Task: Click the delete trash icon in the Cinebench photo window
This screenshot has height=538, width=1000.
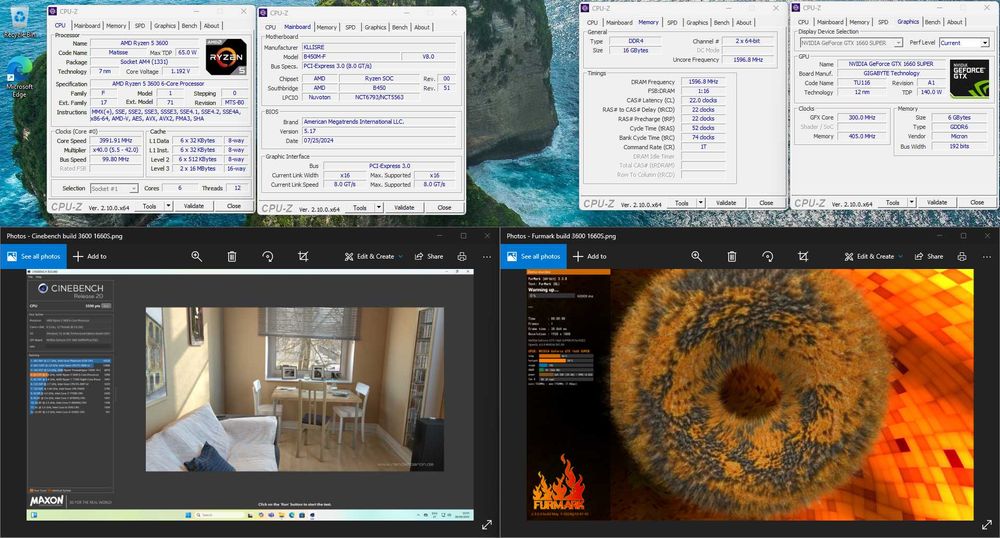Action: tap(232, 256)
